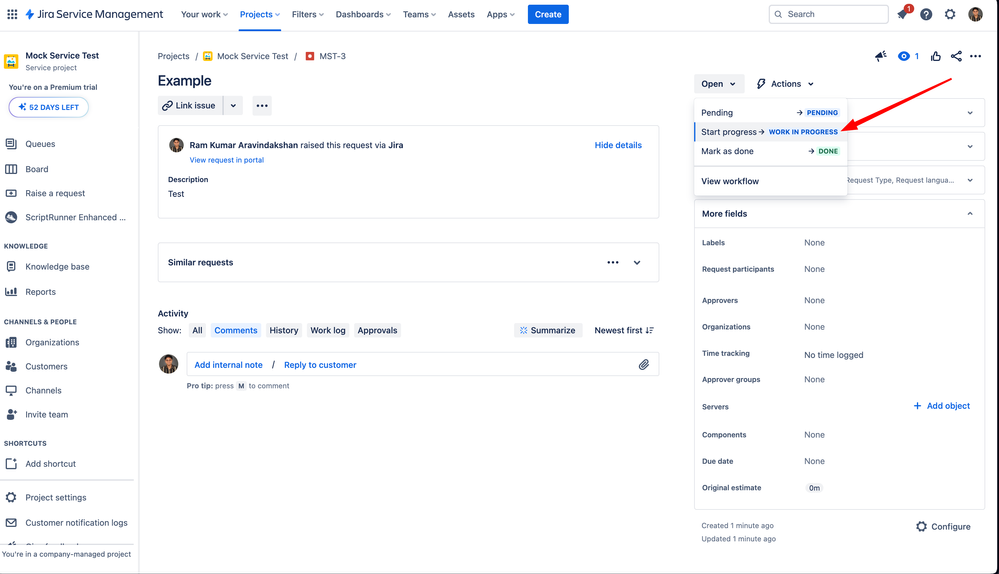Expand the Request Type panel chevron
999x574 pixels.
(970, 180)
